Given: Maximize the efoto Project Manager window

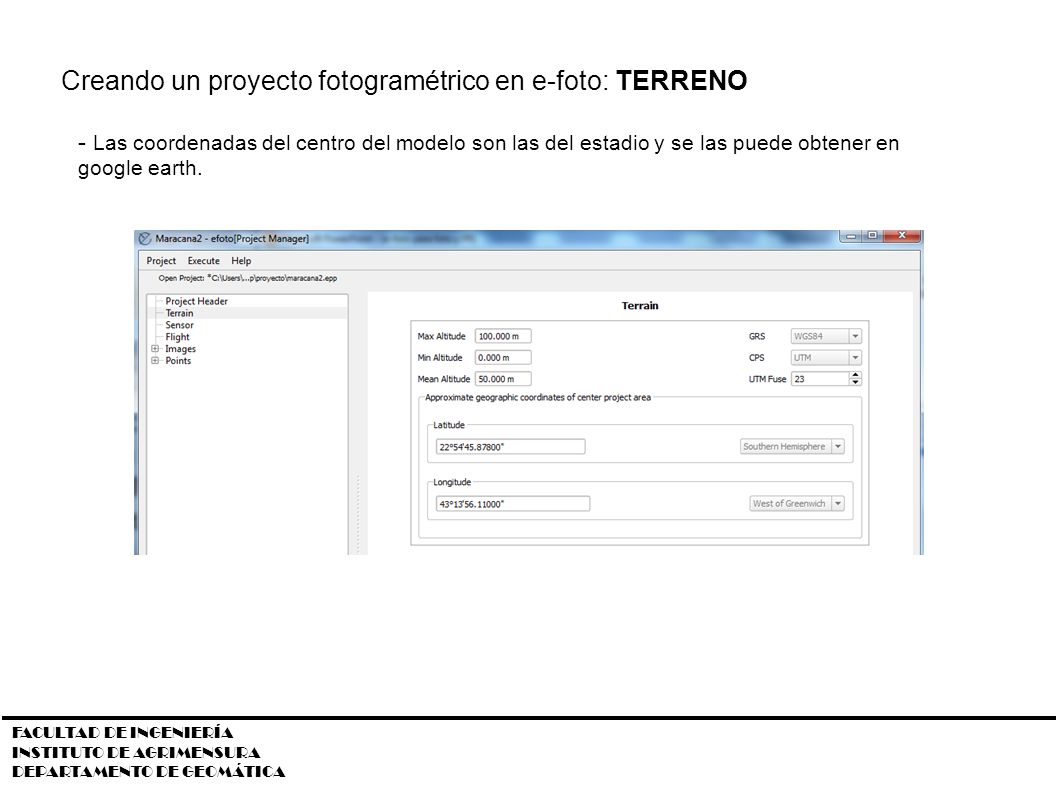Looking at the screenshot, I should pyautogui.click(x=872, y=236).
